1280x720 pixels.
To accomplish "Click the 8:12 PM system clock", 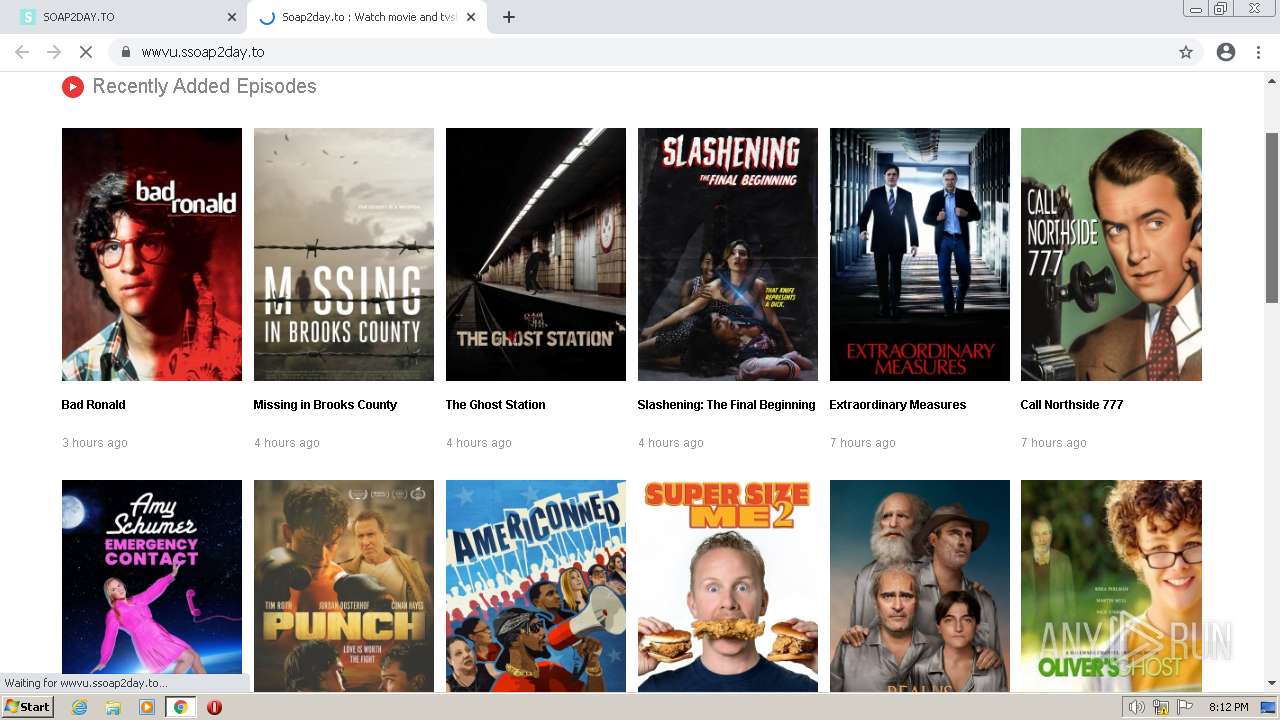I will click(1229, 707).
